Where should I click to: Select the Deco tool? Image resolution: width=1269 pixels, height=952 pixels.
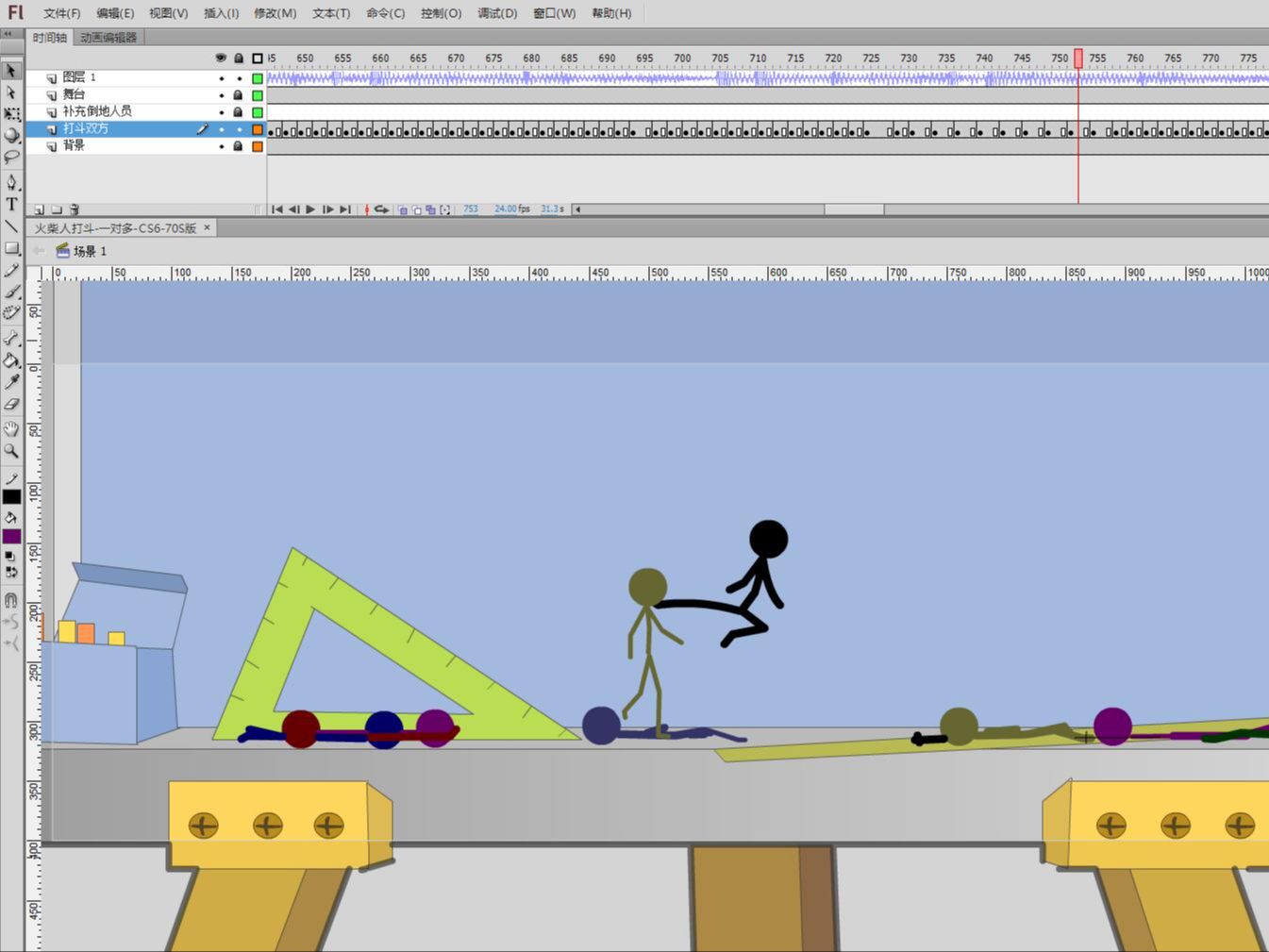tap(11, 312)
